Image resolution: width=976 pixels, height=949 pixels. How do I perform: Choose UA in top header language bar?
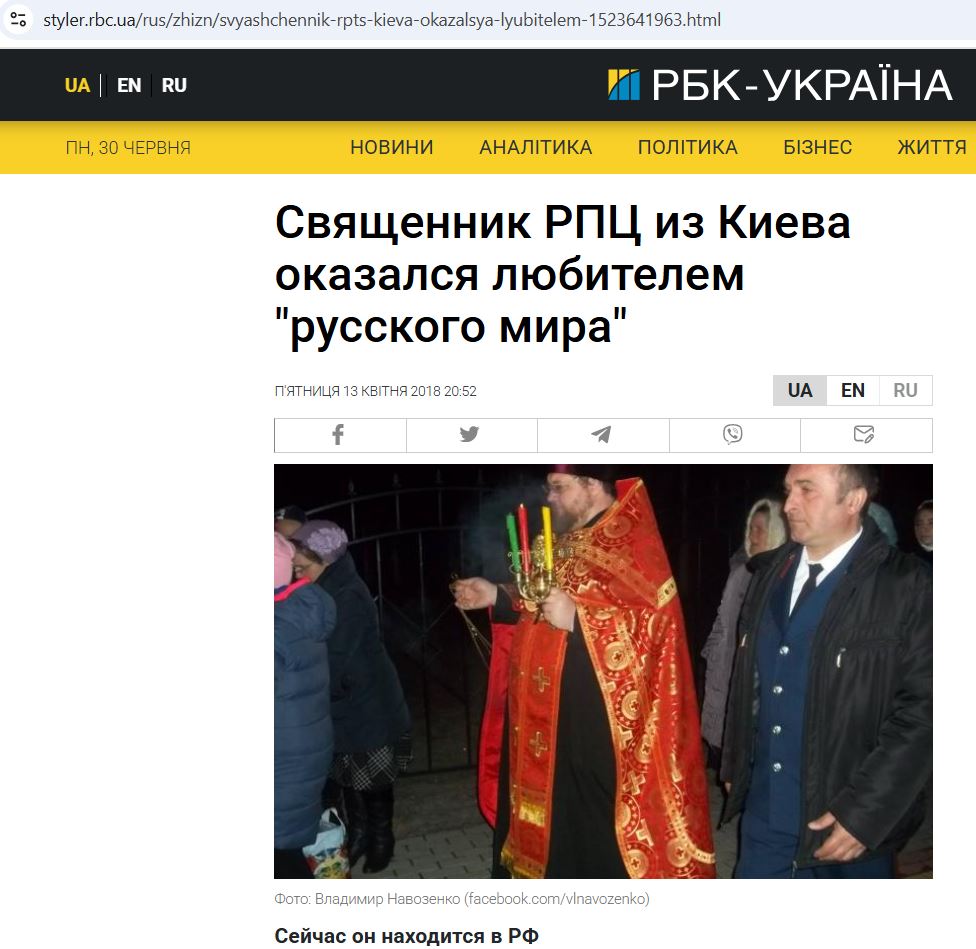click(x=77, y=85)
